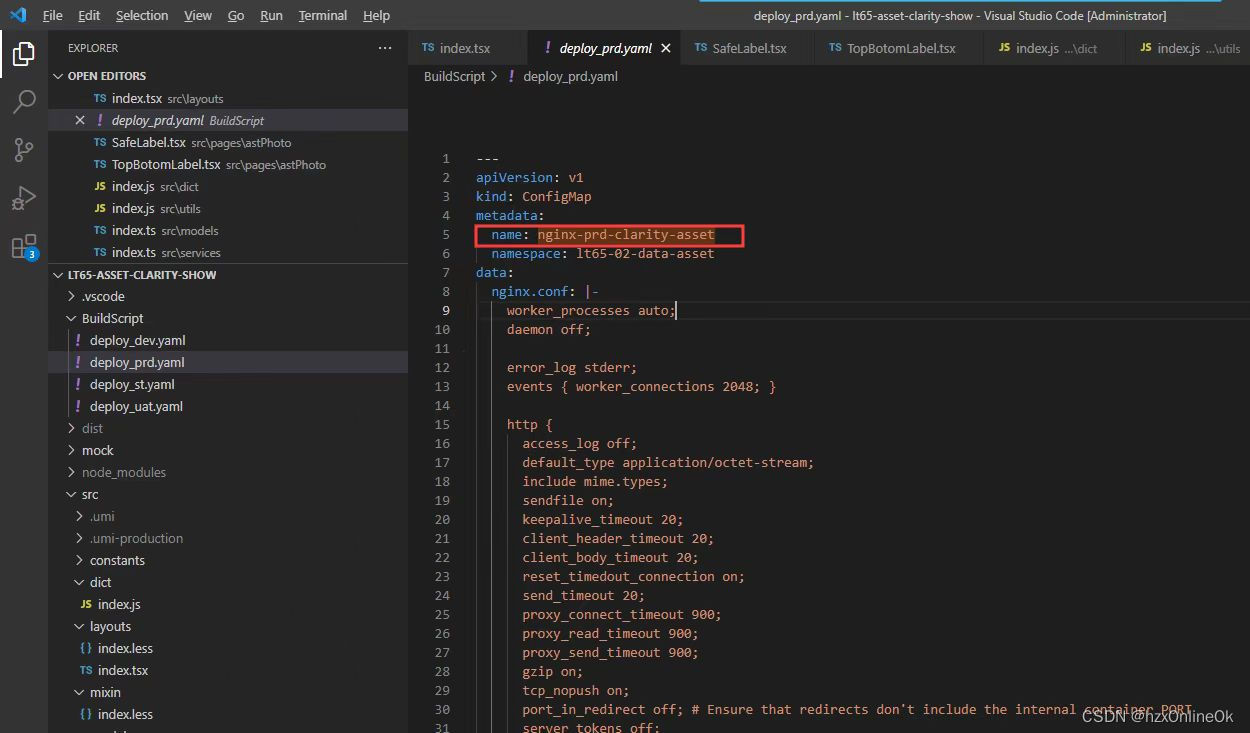Open the Search view icon
This screenshot has height=733, width=1250.
point(24,102)
